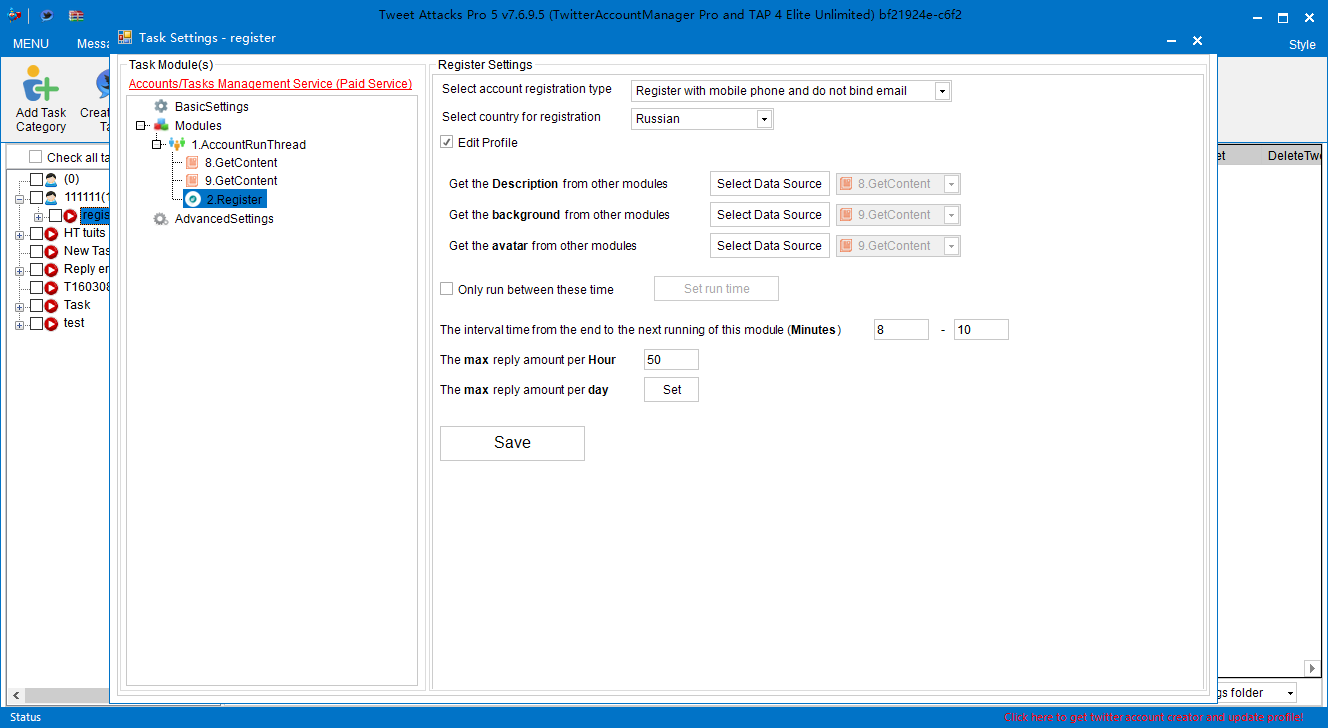This screenshot has height=728, width=1328.
Task: Open the MENU menu
Action: [31, 44]
